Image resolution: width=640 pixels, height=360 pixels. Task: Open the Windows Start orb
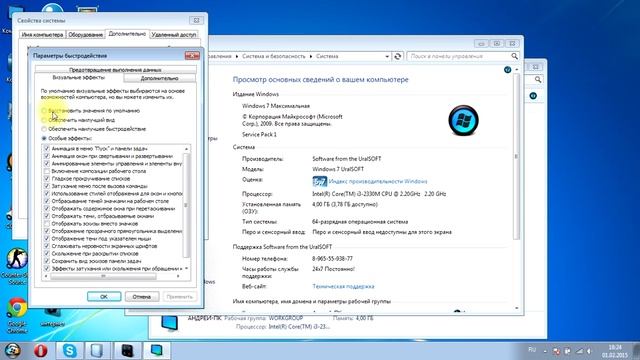pyautogui.click(x=12, y=350)
